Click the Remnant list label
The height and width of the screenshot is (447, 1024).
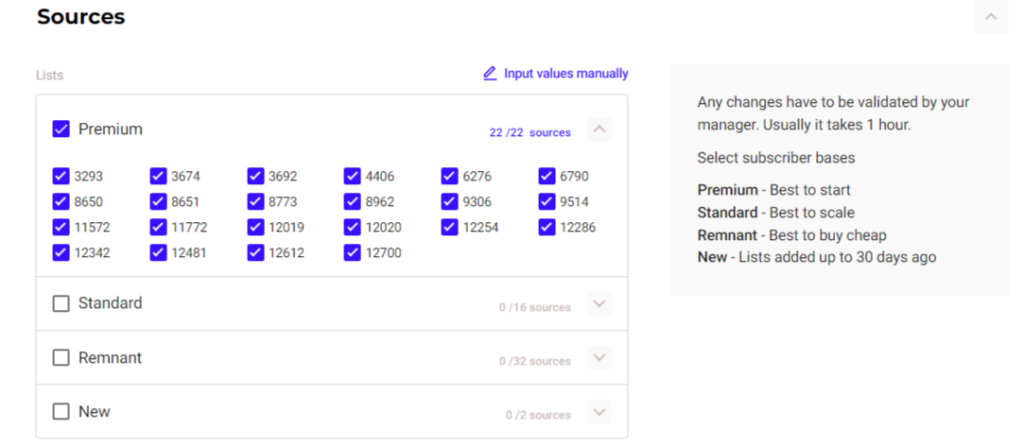tap(110, 358)
